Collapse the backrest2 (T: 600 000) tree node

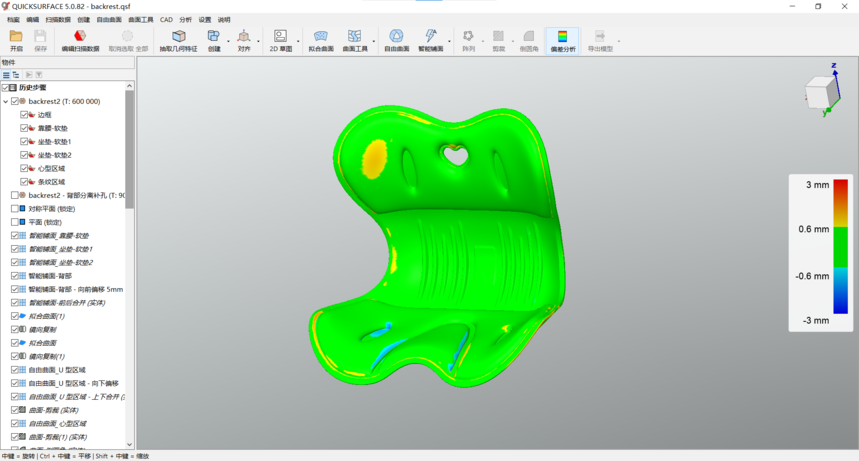[5, 101]
